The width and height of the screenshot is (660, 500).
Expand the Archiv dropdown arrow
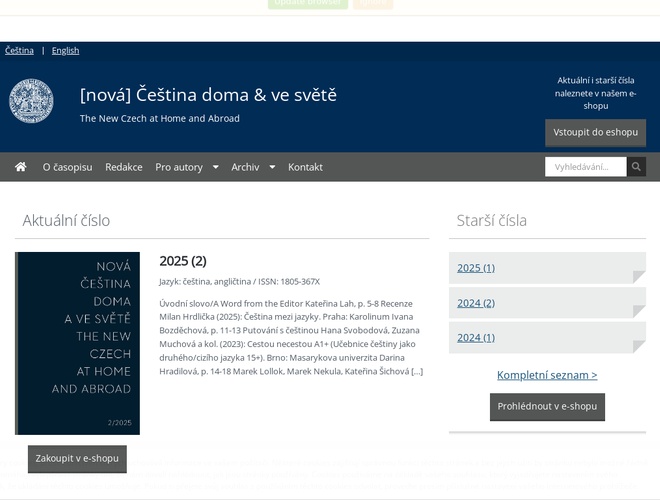point(272,167)
